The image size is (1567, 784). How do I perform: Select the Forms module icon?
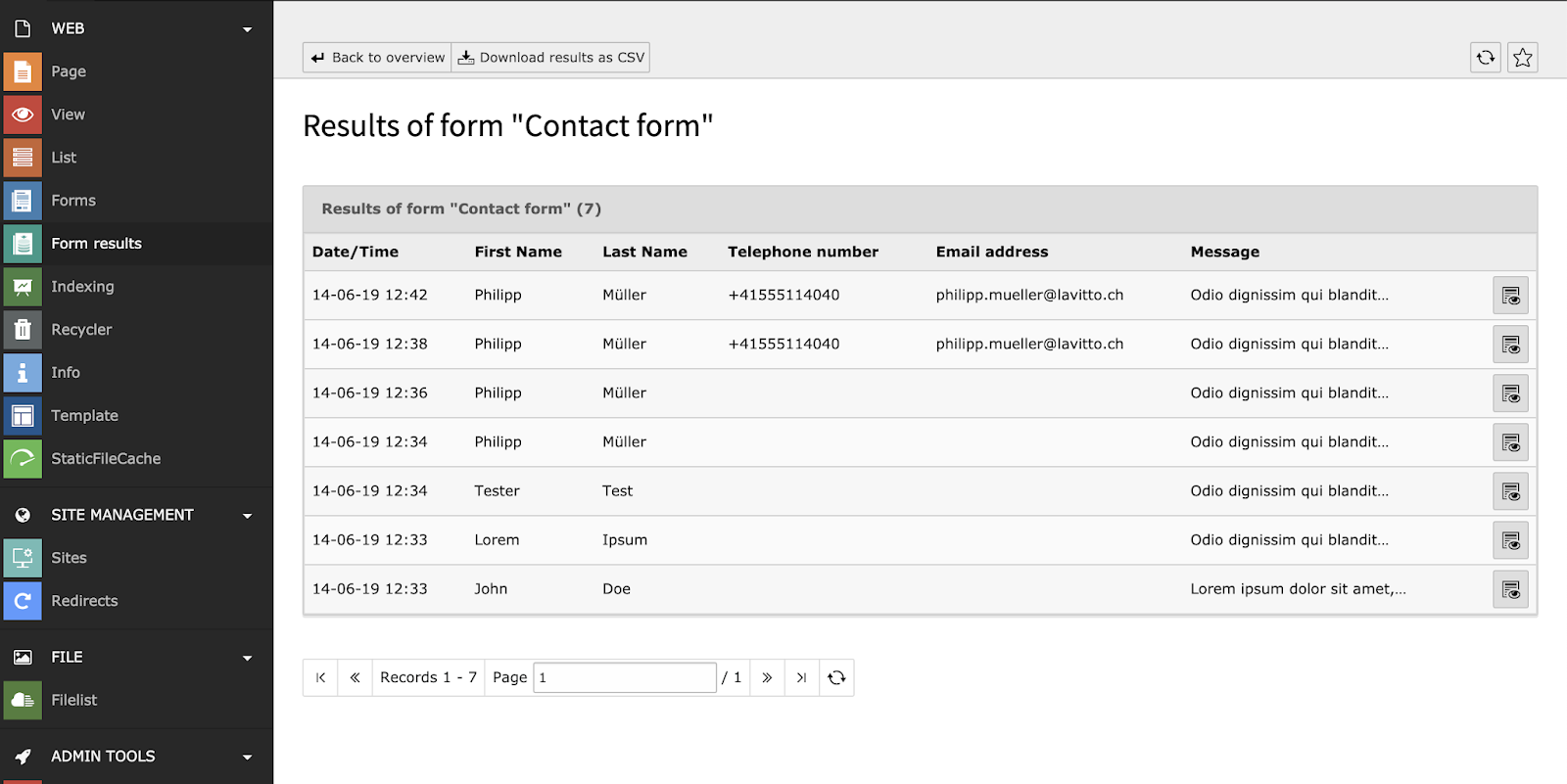(x=23, y=201)
